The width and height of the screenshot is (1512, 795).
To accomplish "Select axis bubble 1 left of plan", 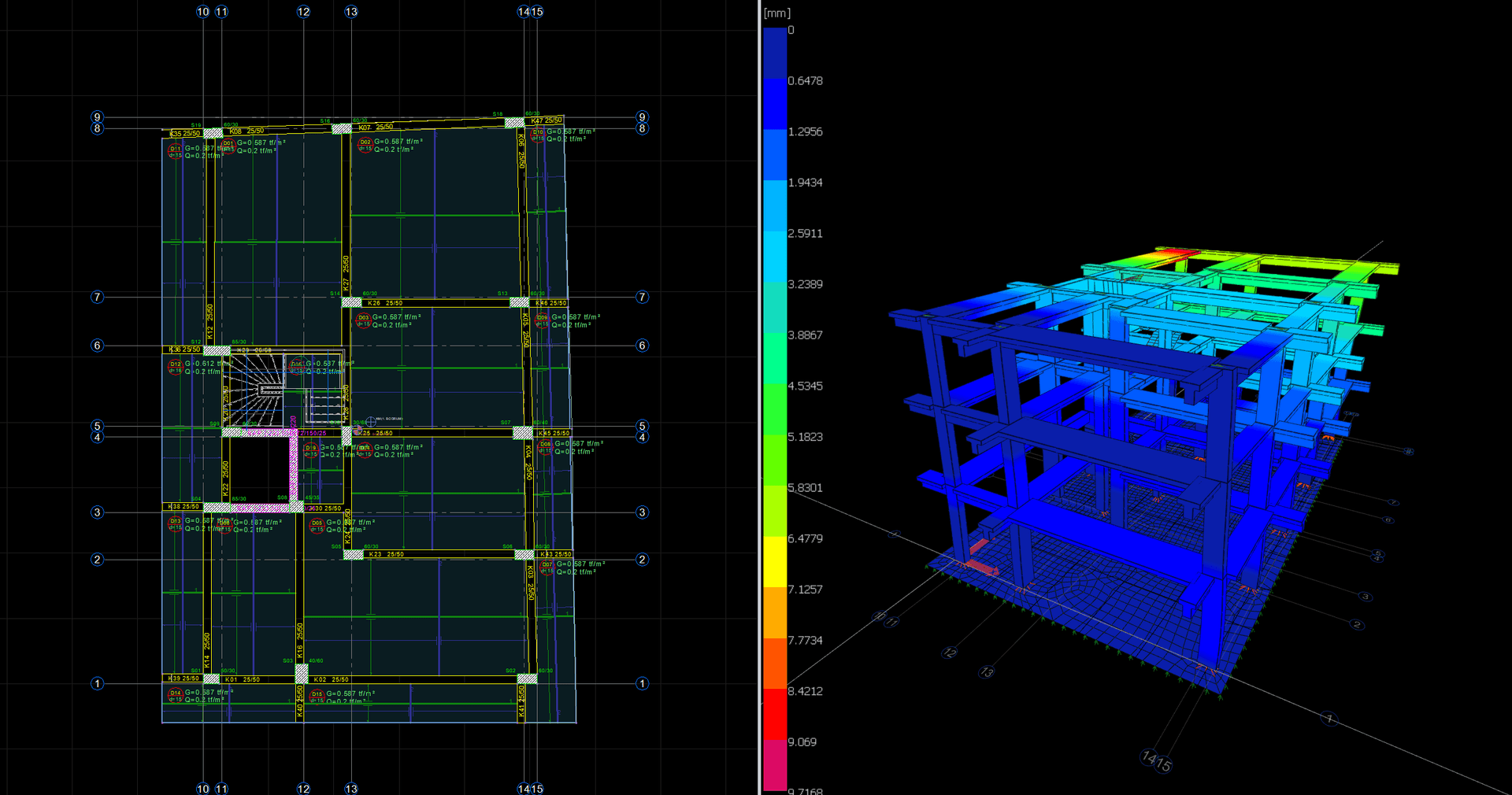I will click(x=97, y=683).
